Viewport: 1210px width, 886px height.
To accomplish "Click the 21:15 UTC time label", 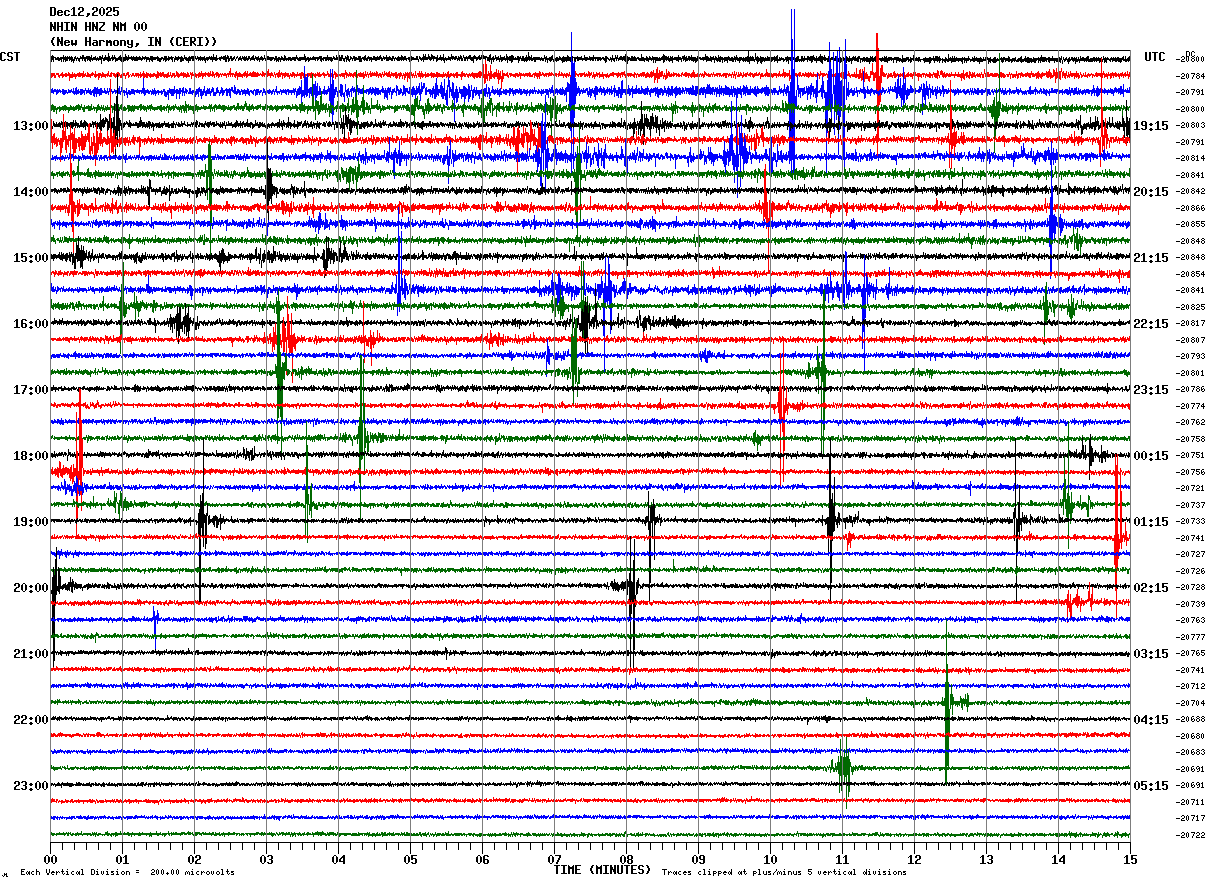I will tap(1151, 258).
